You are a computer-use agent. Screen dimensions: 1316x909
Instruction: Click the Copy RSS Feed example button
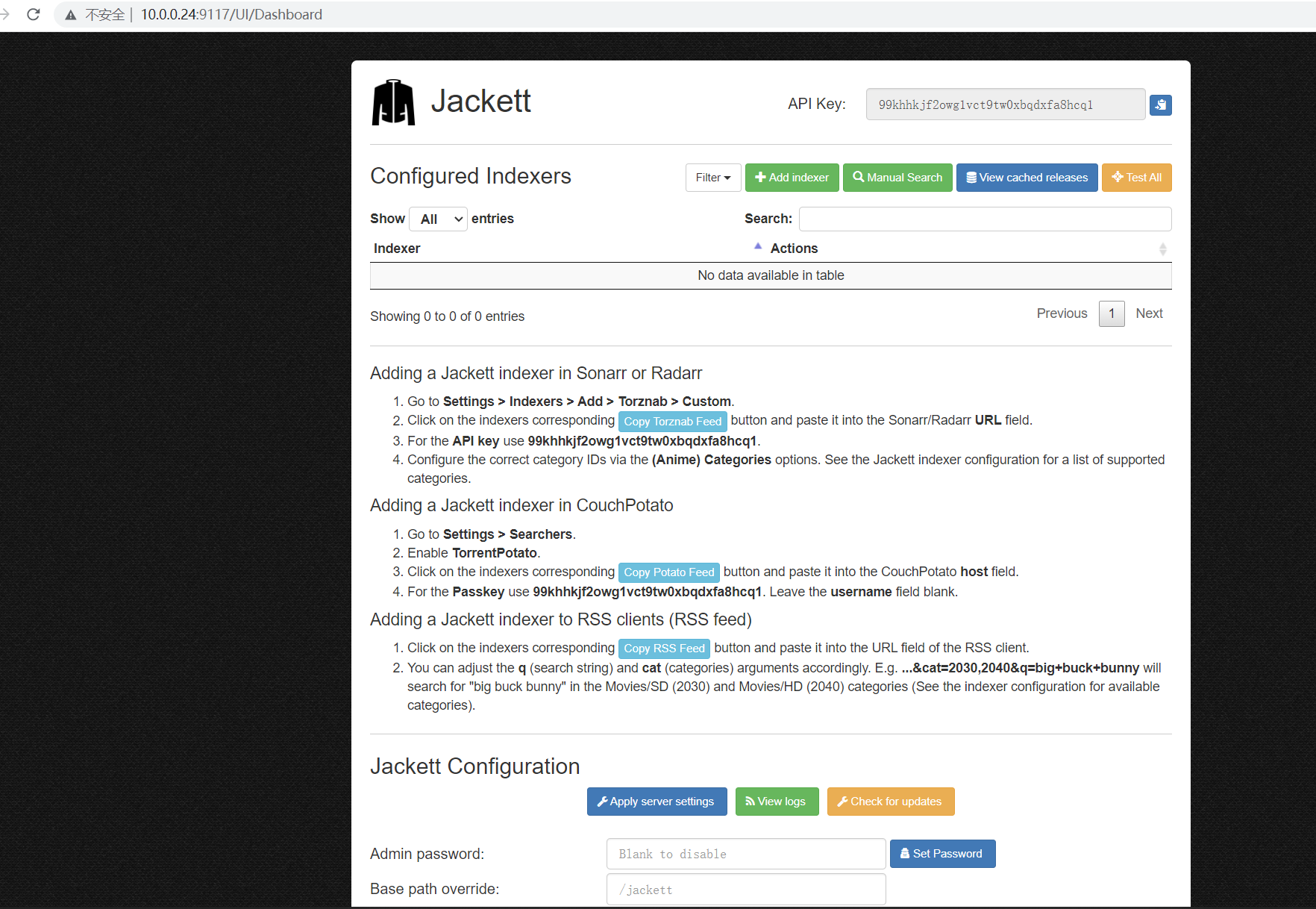coord(664,649)
